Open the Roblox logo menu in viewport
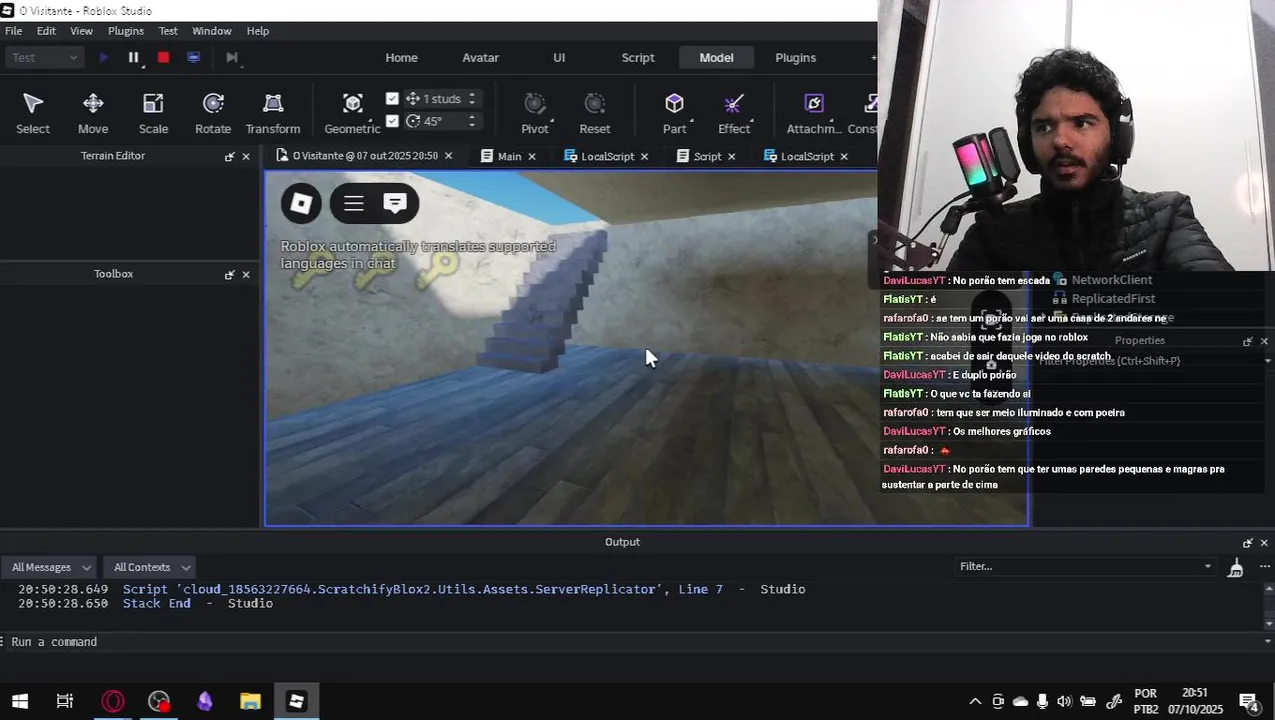The width and height of the screenshot is (1275, 720). pyautogui.click(x=301, y=203)
